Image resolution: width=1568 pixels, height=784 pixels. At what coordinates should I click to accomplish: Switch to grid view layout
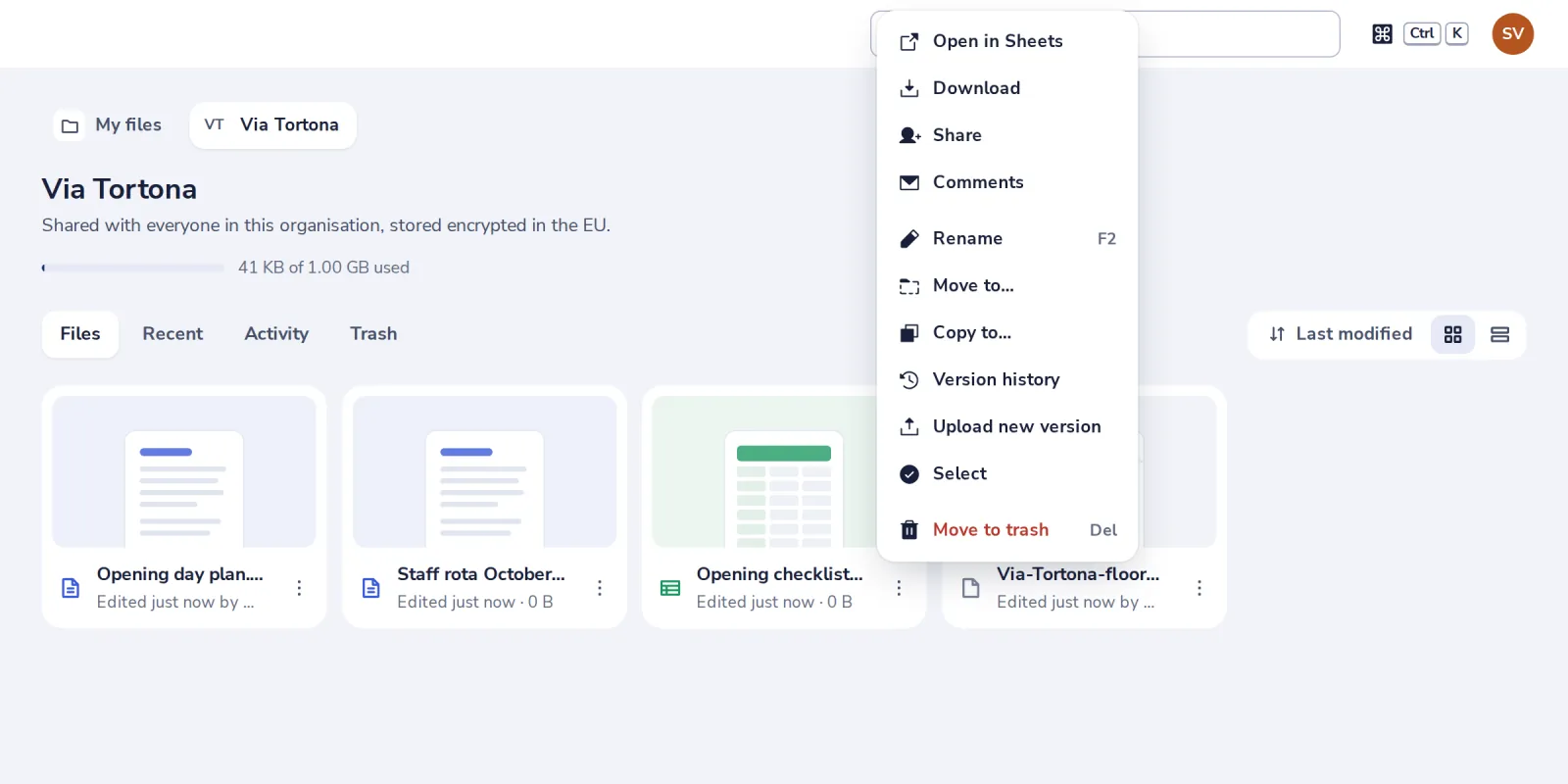pyautogui.click(x=1452, y=335)
